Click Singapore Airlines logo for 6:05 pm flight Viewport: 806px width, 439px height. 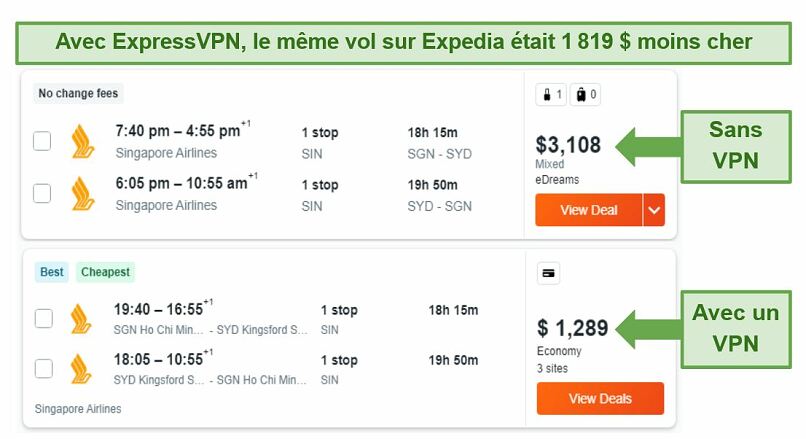(83, 194)
